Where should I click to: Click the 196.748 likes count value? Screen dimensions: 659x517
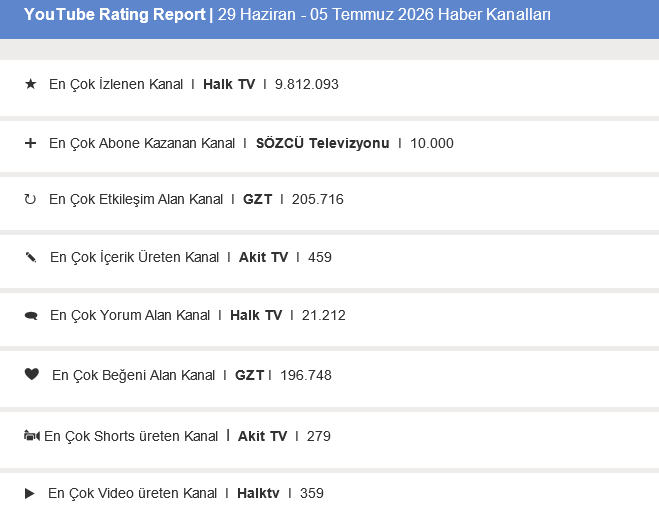[x=306, y=375]
